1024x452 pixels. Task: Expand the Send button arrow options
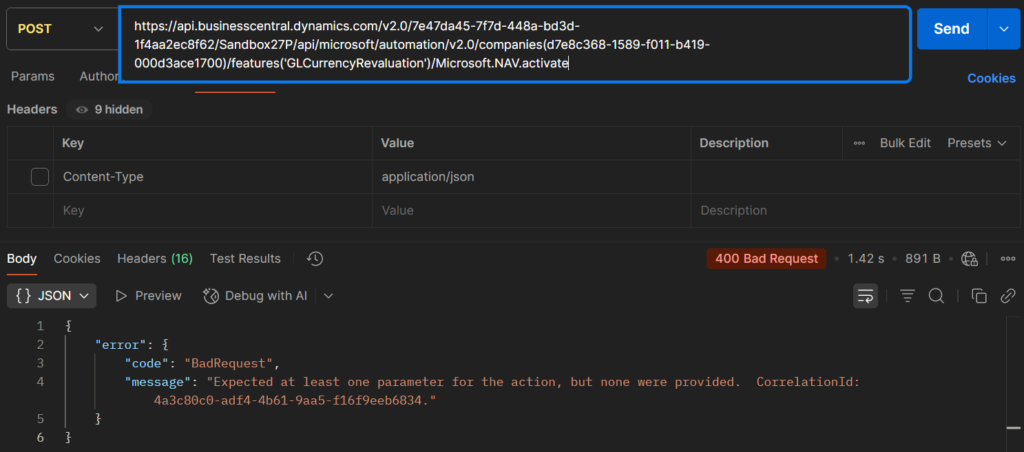1003,30
